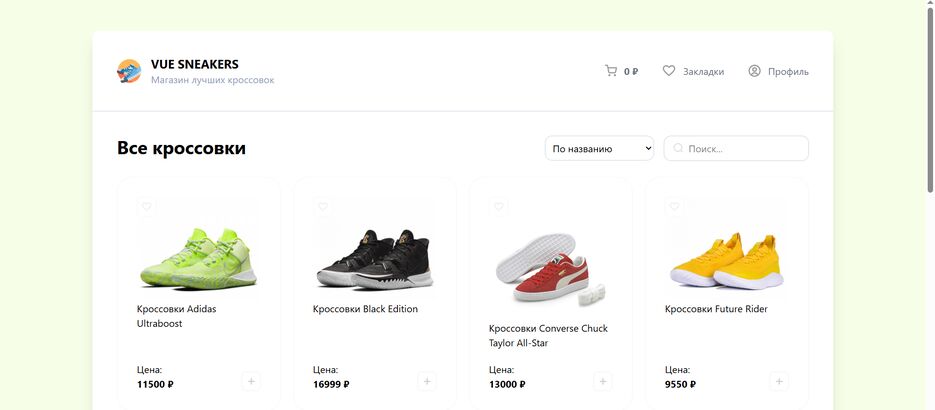The image size is (935, 410).
Task: Click the profile user icon
Action: 755,71
